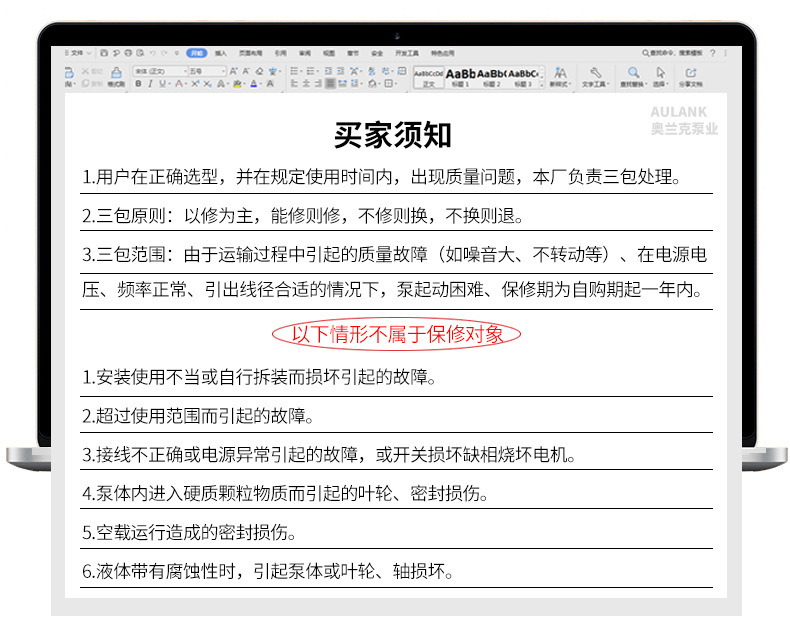The image size is (790, 624).
Task: Click the Save icon in quick toolbar
Action: coord(104,53)
